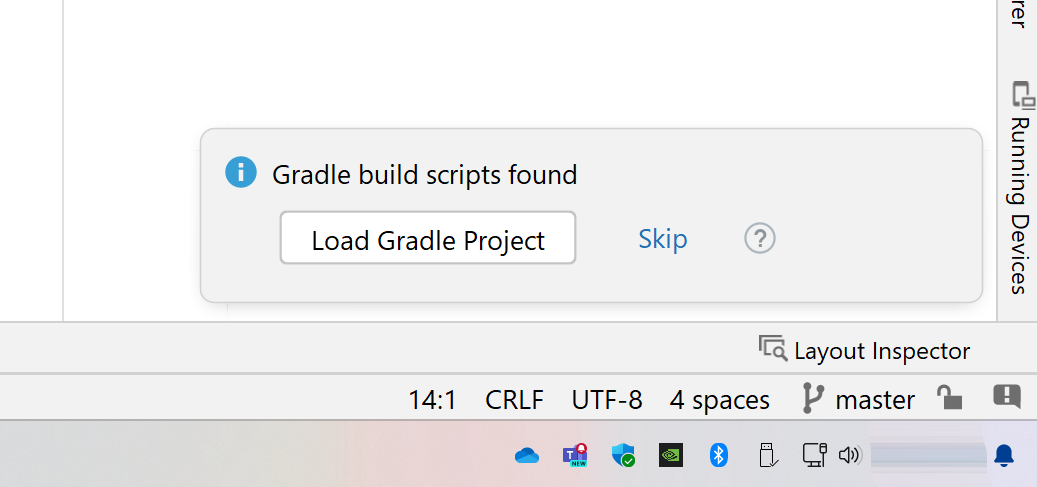1037x487 pixels.
Task: Skip loading the Gradle project
Action: 662,239
